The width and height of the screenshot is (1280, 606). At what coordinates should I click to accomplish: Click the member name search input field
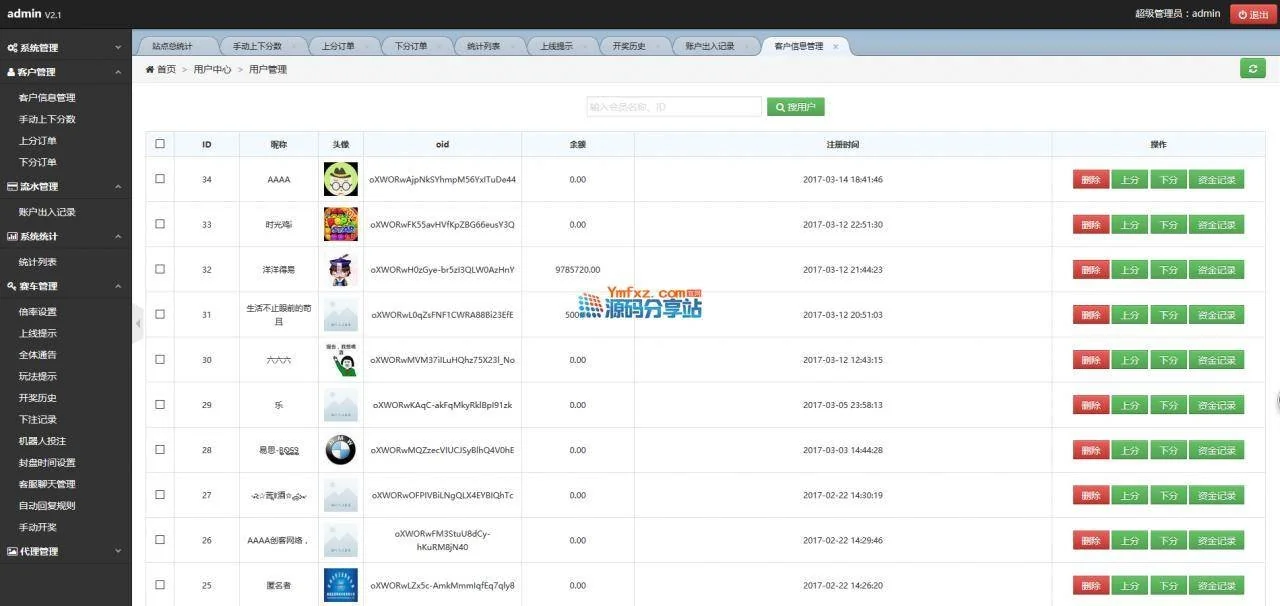coord(673,107)
